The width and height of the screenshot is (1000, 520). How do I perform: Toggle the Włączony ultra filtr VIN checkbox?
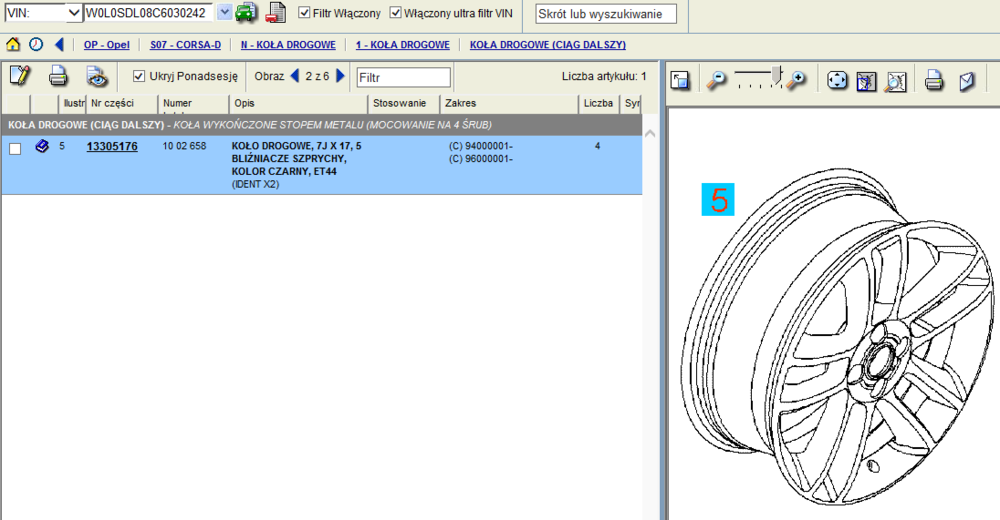point(396,13)
